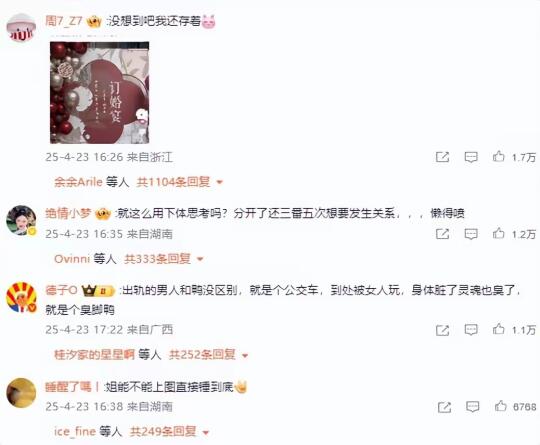Share the comment by 周7_Z7

[x=443, y=157]
